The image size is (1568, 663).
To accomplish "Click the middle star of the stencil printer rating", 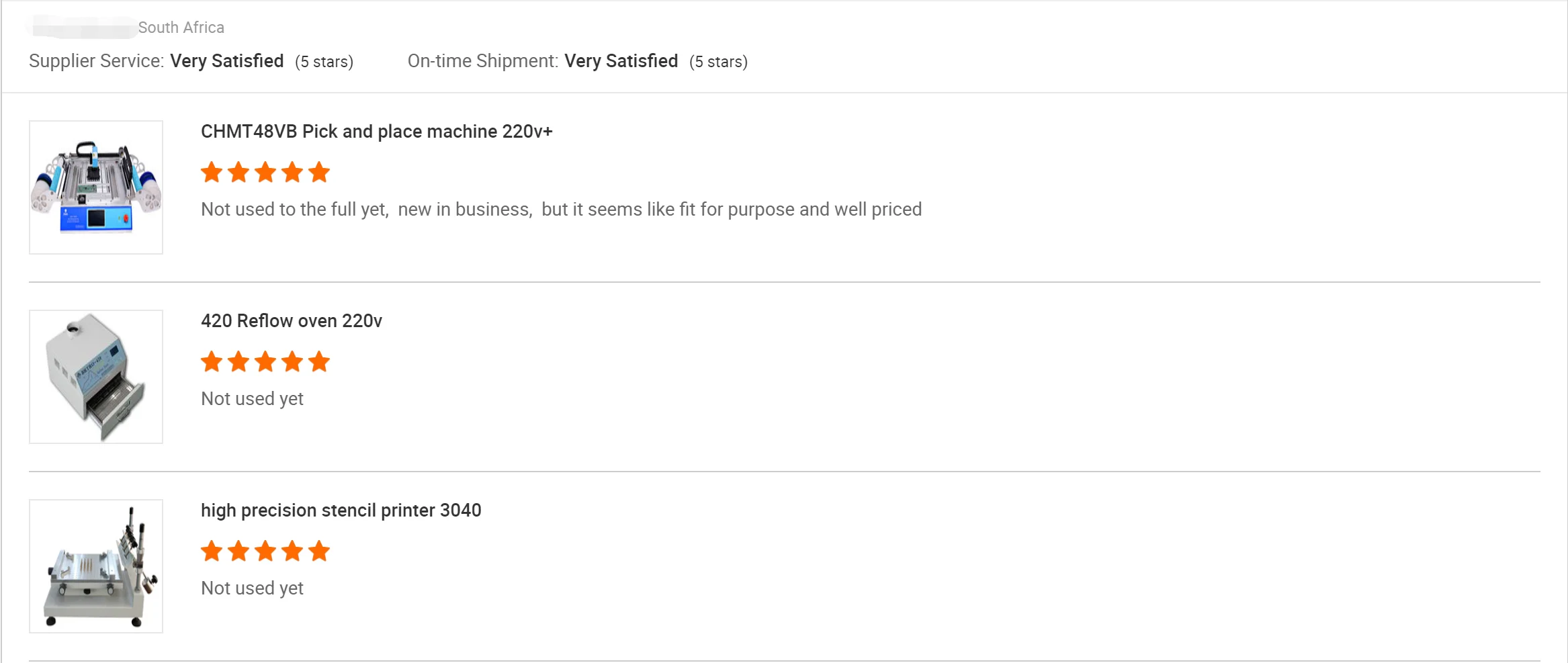I will tap(265, 551).
